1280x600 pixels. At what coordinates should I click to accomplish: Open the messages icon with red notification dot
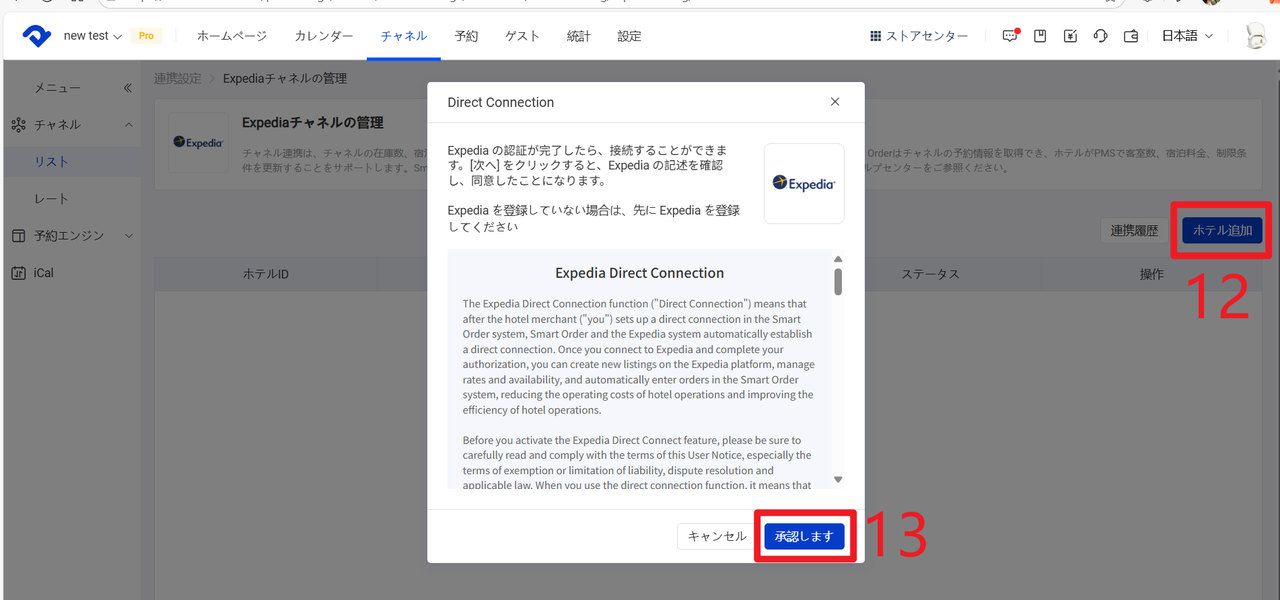click(x=1010, y=36)
